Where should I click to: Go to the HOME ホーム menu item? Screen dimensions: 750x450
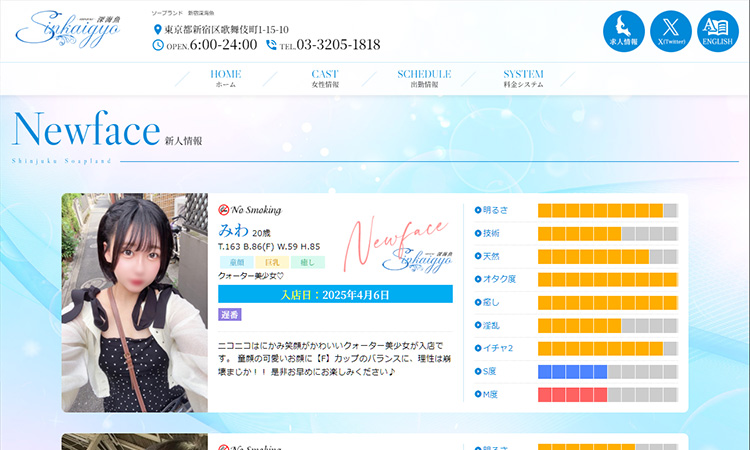(x=226, y=78)
